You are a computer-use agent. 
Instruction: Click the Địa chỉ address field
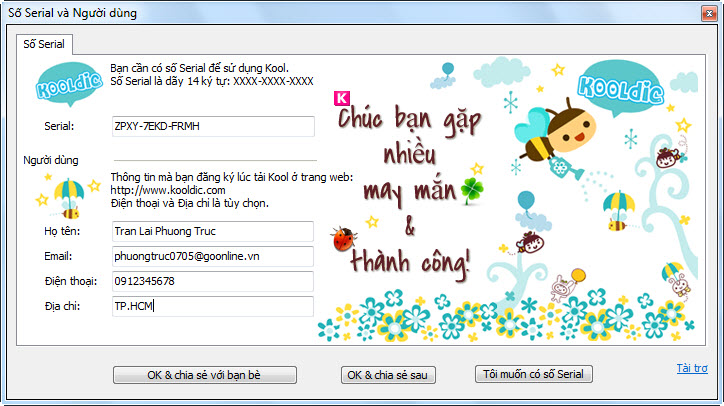point(214,306)
